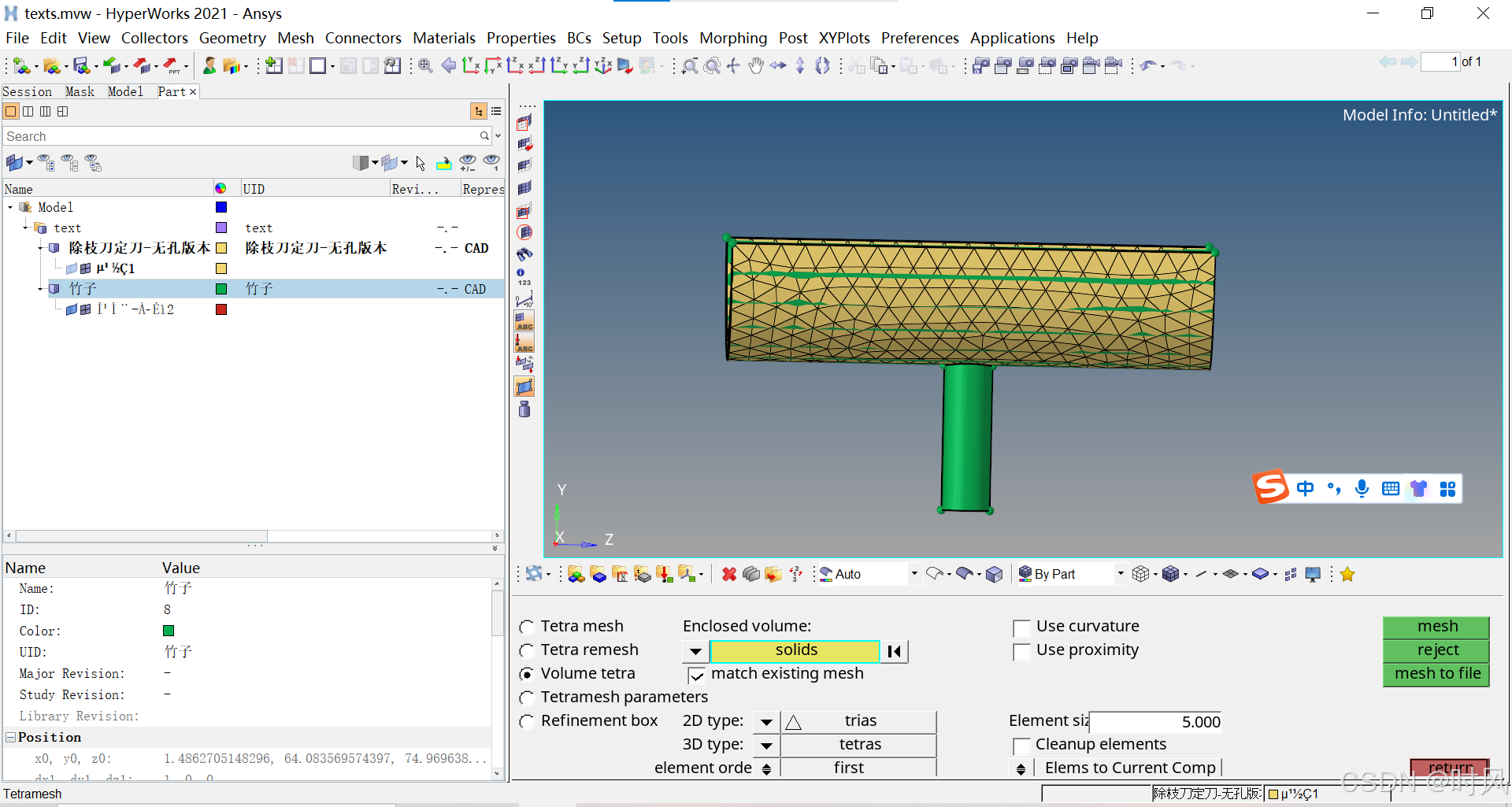The image size is (1512, 807).
Task: Click the monitor display icon
Action: coord(1313,575)
